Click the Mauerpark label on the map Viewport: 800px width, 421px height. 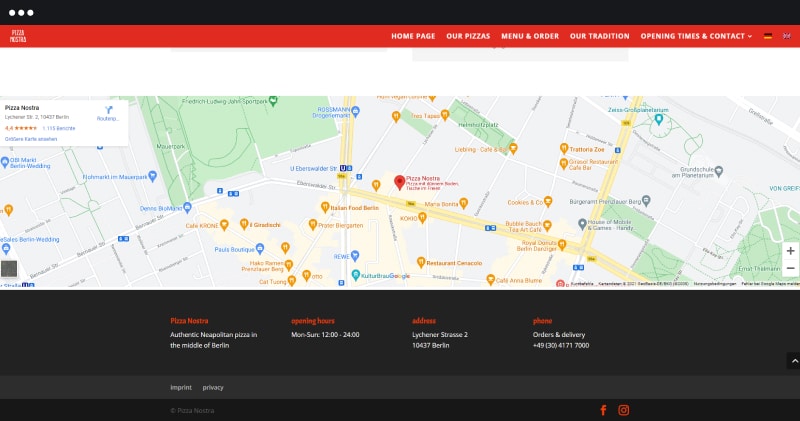[171, 146]
